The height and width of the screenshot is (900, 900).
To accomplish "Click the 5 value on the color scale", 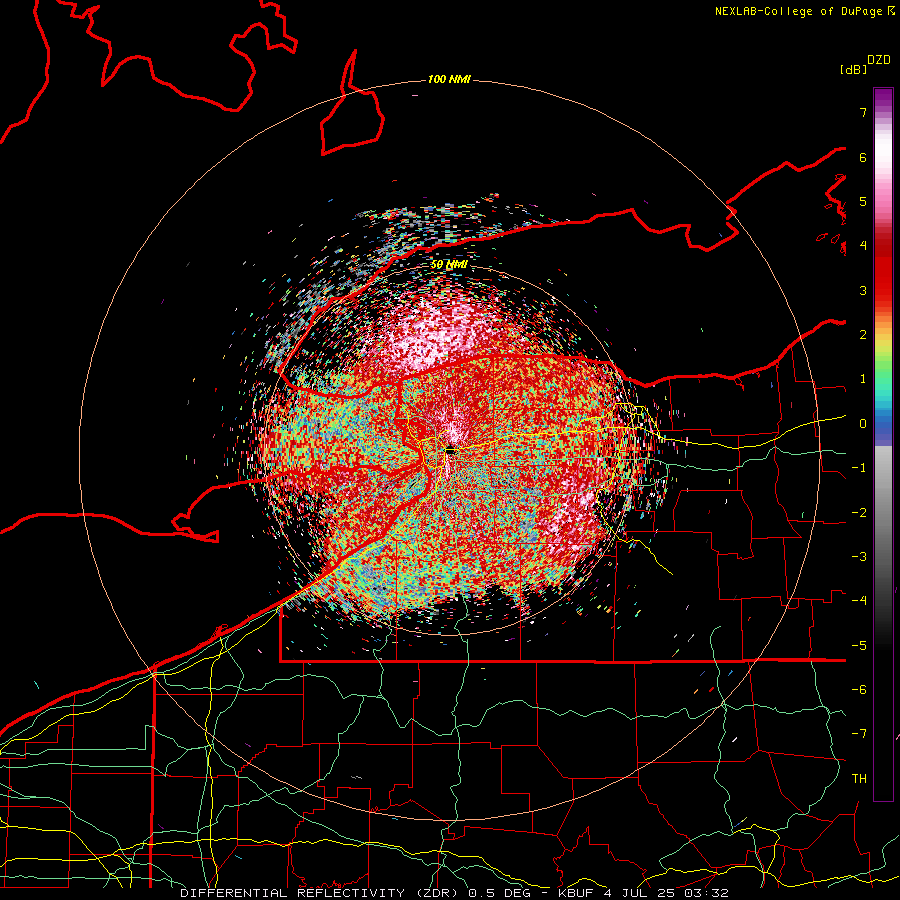I will pos(863,201).
